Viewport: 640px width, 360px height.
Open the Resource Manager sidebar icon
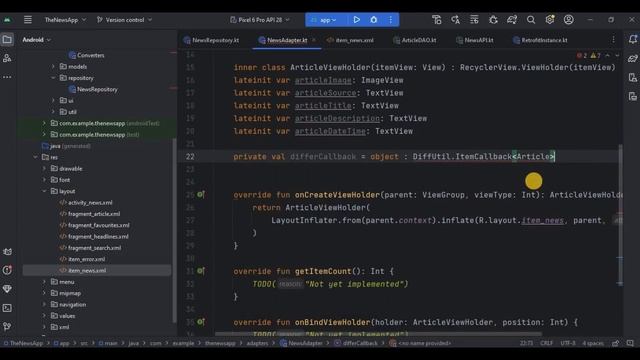click(7, 58)
